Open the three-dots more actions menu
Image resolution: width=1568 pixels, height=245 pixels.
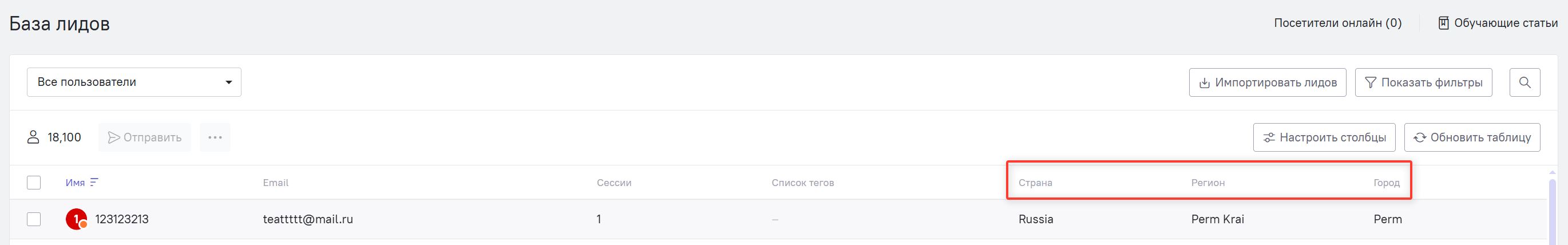[x=215, y=137]
